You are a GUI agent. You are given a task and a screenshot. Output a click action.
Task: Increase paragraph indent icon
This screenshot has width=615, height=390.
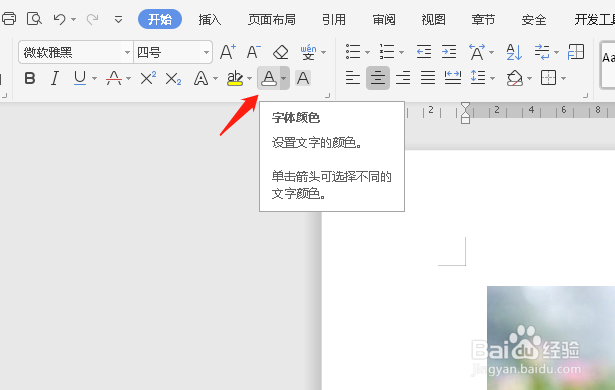pyautogui.click(x=449, y=52)
